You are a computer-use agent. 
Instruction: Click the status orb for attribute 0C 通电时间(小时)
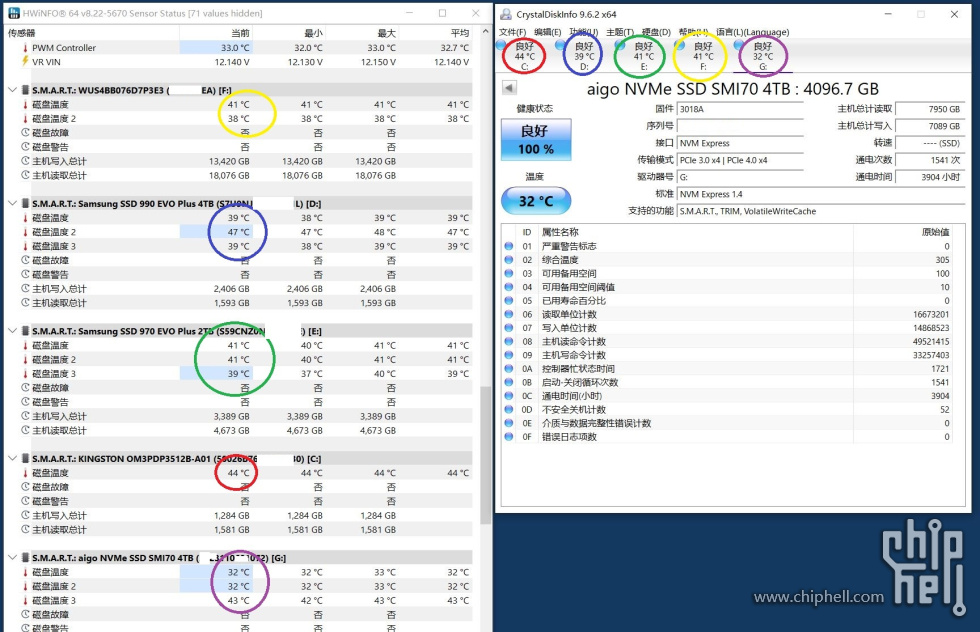(x=509, y=396)
